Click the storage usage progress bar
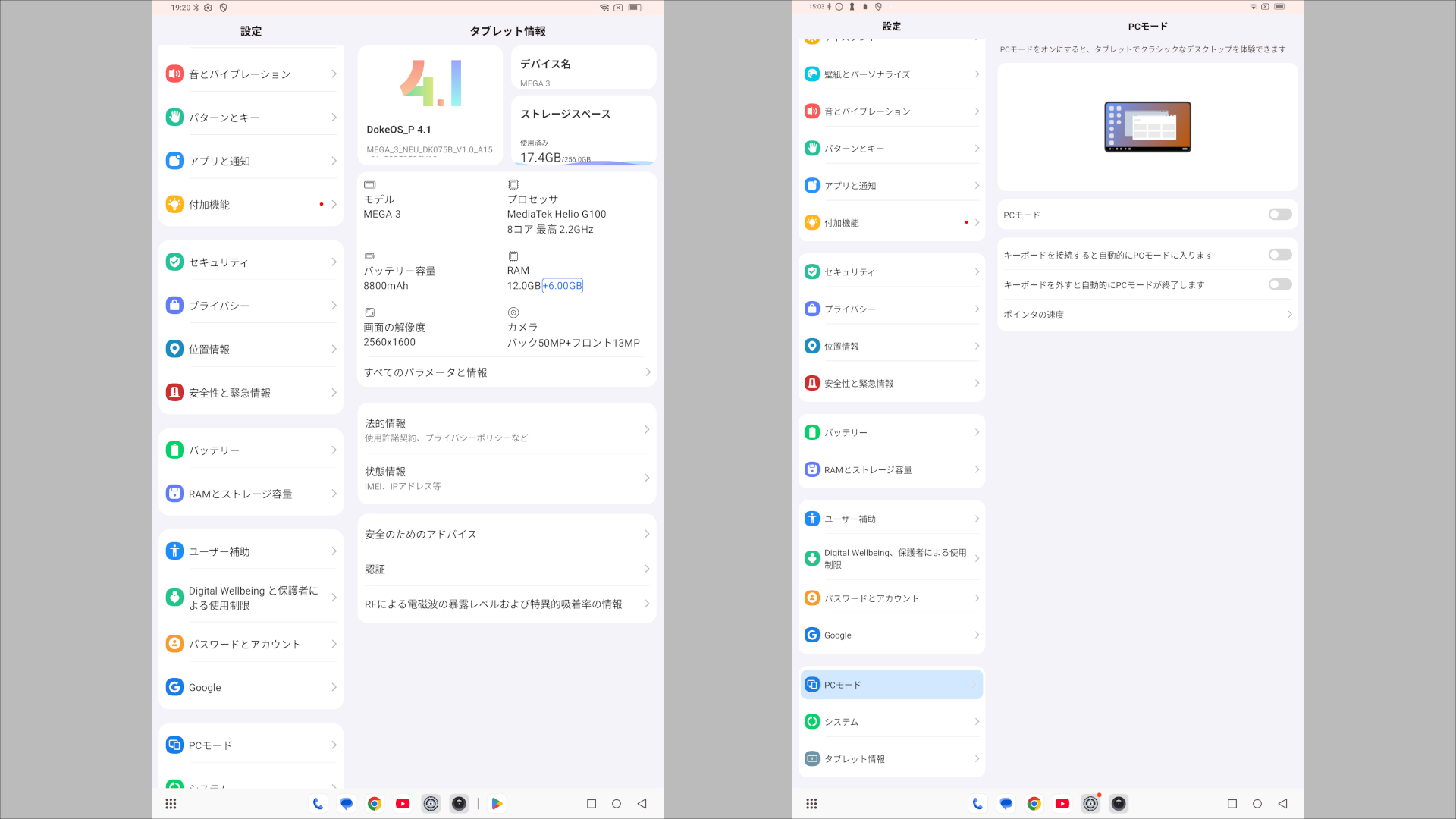The width and height of the screenshot is (1456, 819). click(582, 161)
